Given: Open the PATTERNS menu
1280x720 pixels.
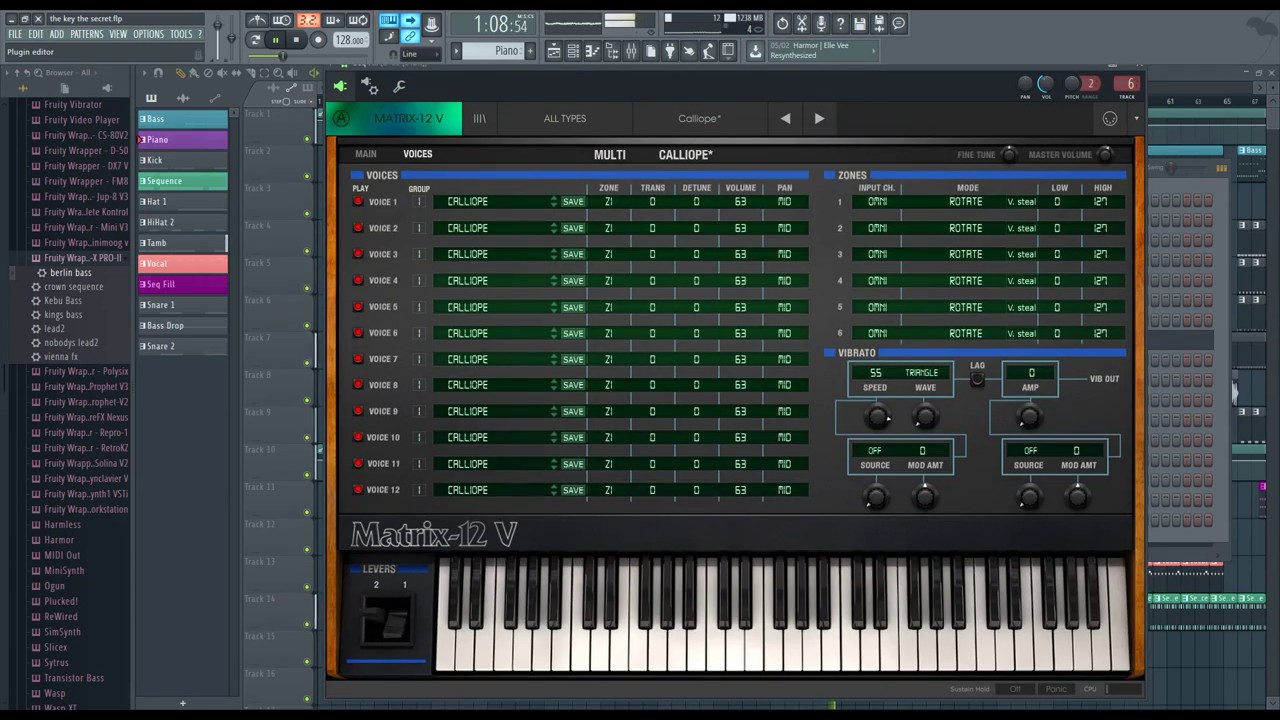Looking at the screenshot, I should (87, 34).
